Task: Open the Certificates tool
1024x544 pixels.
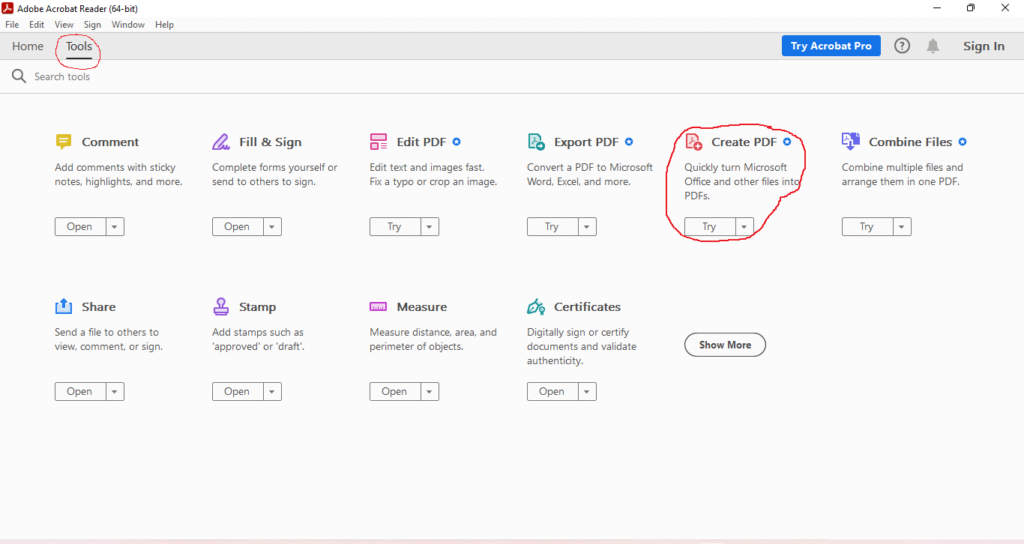Action: (x=552, y=391)
